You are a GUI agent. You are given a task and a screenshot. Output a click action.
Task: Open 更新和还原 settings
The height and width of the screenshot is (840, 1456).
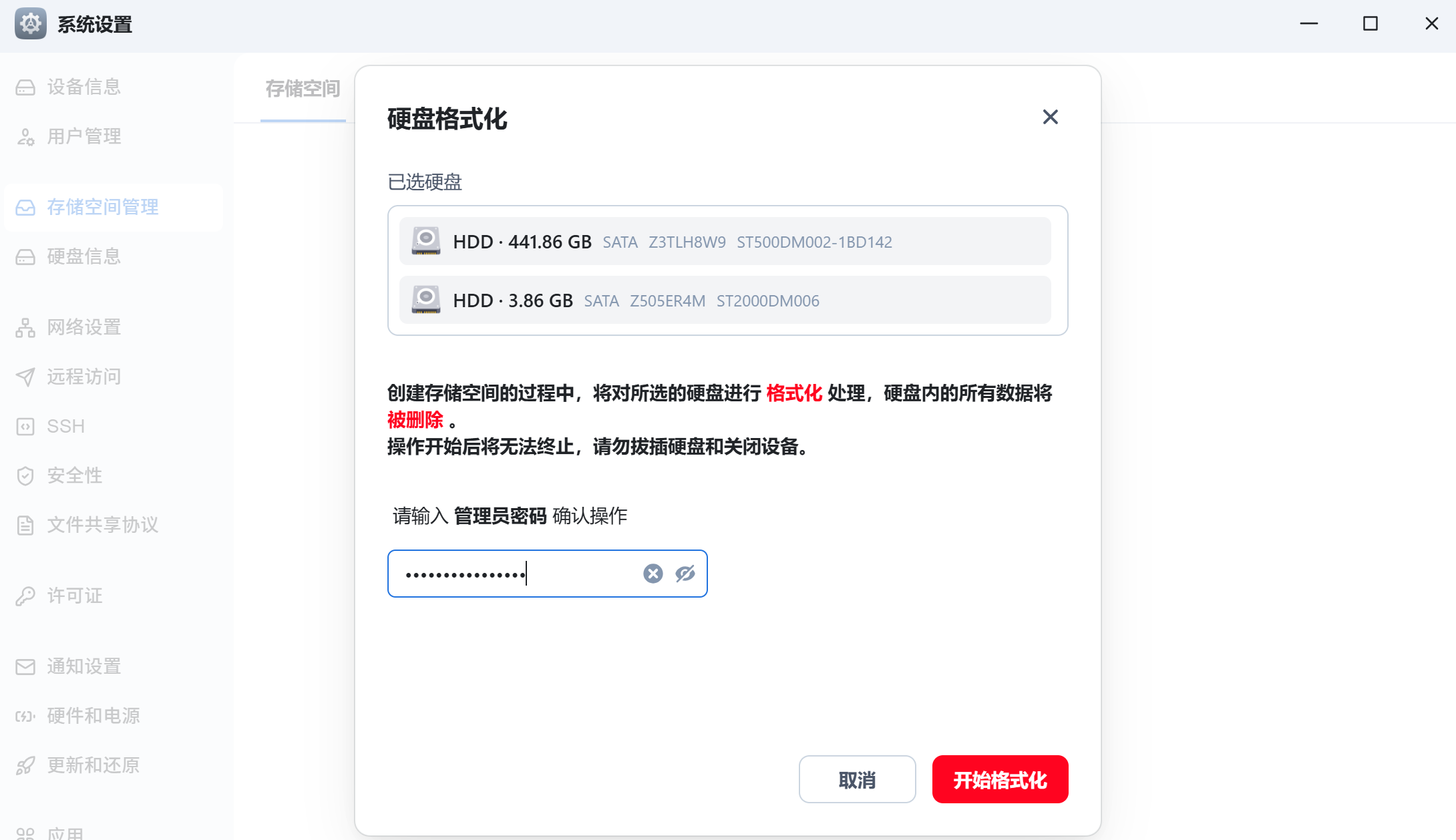click(x=94, y=765)
